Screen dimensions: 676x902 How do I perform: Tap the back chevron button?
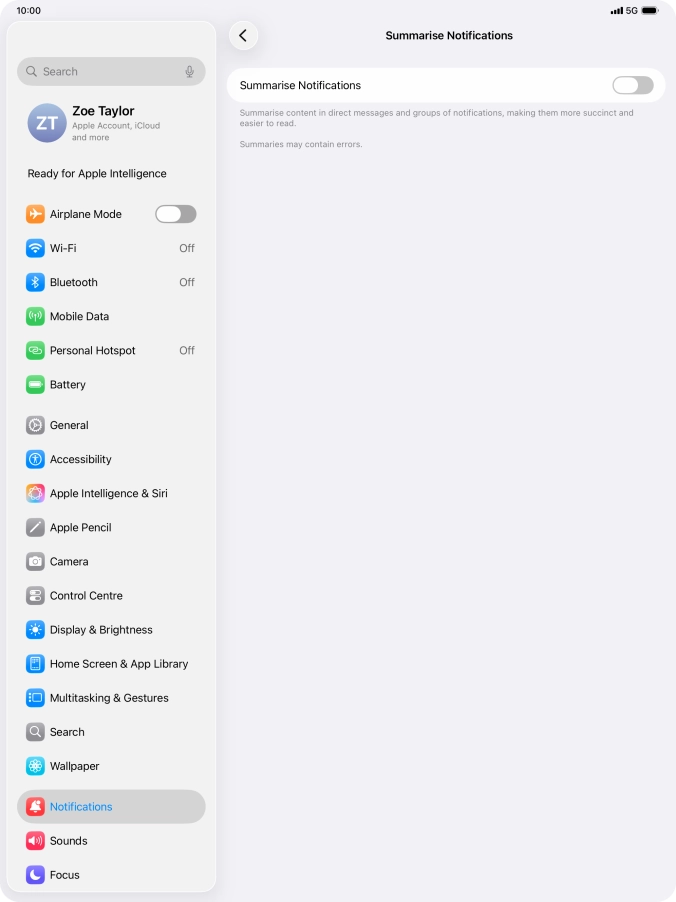pos(243,36)
